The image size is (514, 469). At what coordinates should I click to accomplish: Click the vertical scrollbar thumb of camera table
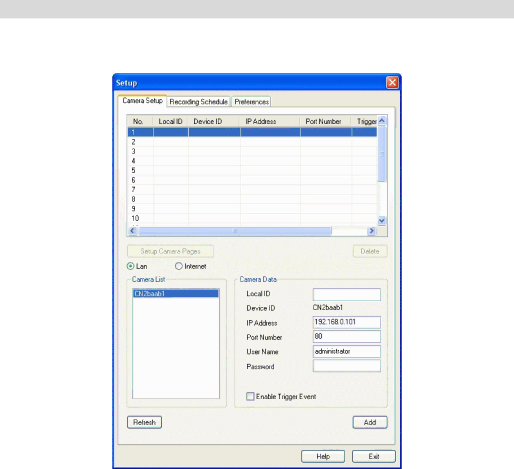[x=382, y=154]
